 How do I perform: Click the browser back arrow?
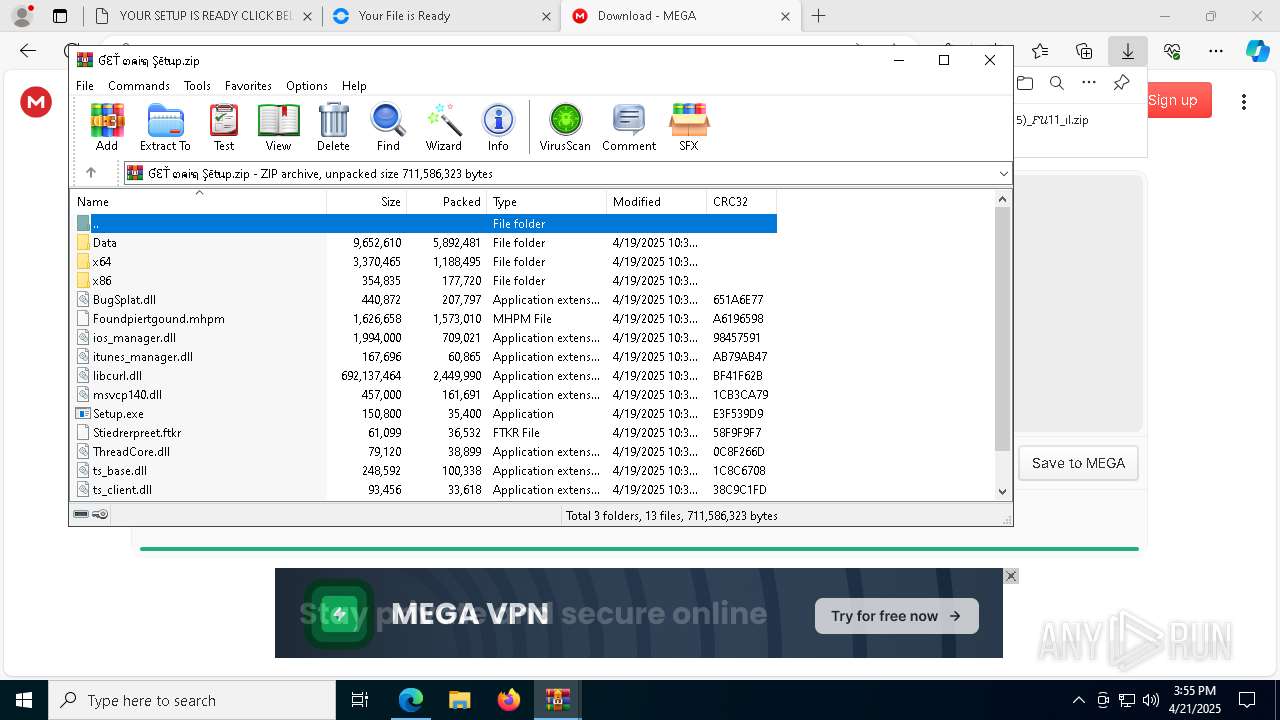(x=27, y=51)
